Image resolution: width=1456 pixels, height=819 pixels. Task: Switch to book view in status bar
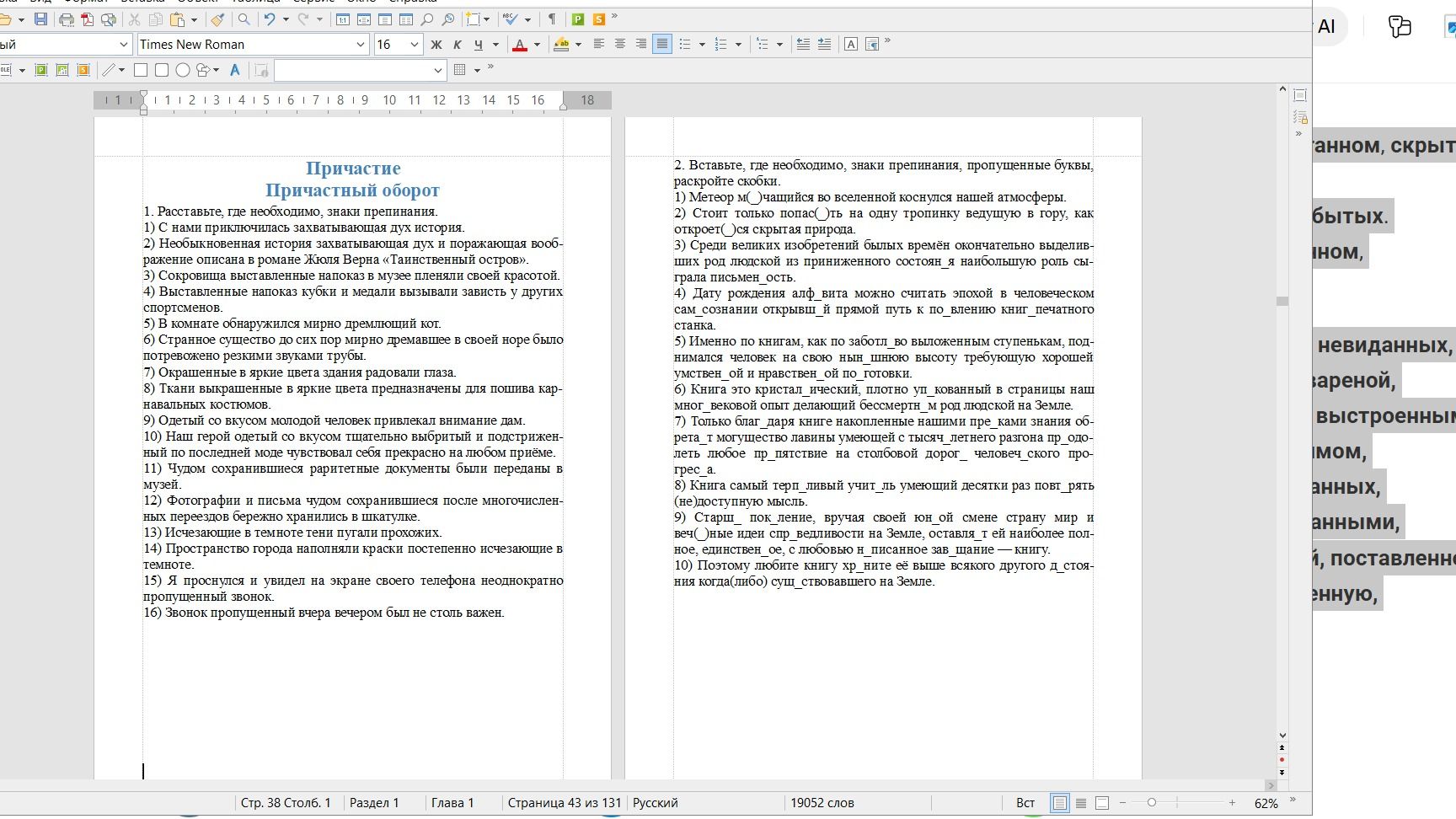[x=1102, y=803]
